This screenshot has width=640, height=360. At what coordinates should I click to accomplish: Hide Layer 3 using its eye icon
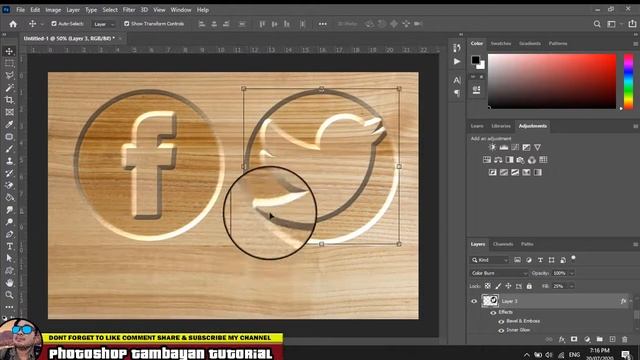[474, 301]
